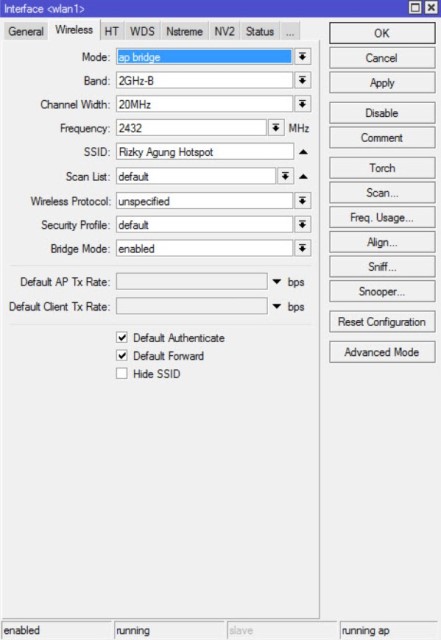
Task: Click the greyed 'slave' status entry
Action: point(282,630)
